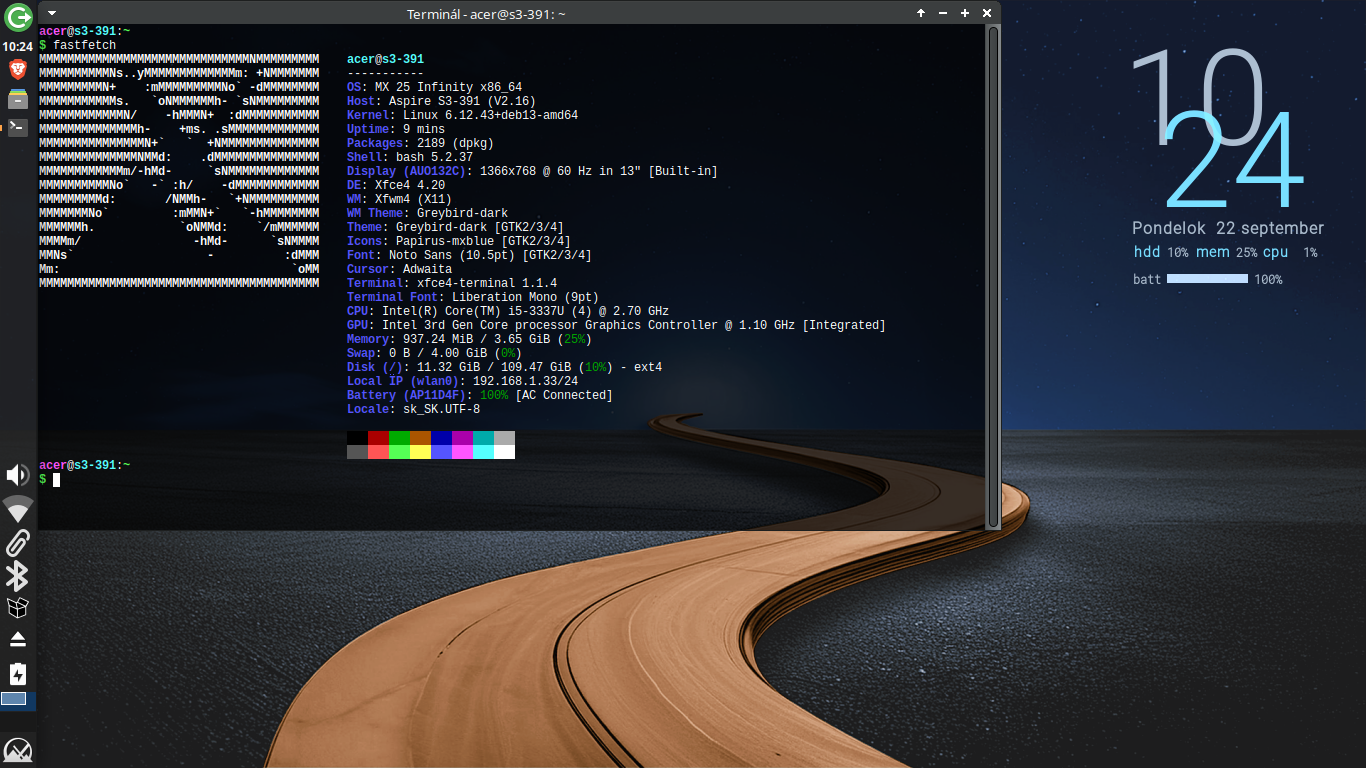Image resolution: width=1366 pixels, height=768 pixels.
Task: Click the 'Terminal: xfce4-terminal 1.1.4' line
Action: pos(452,283)
